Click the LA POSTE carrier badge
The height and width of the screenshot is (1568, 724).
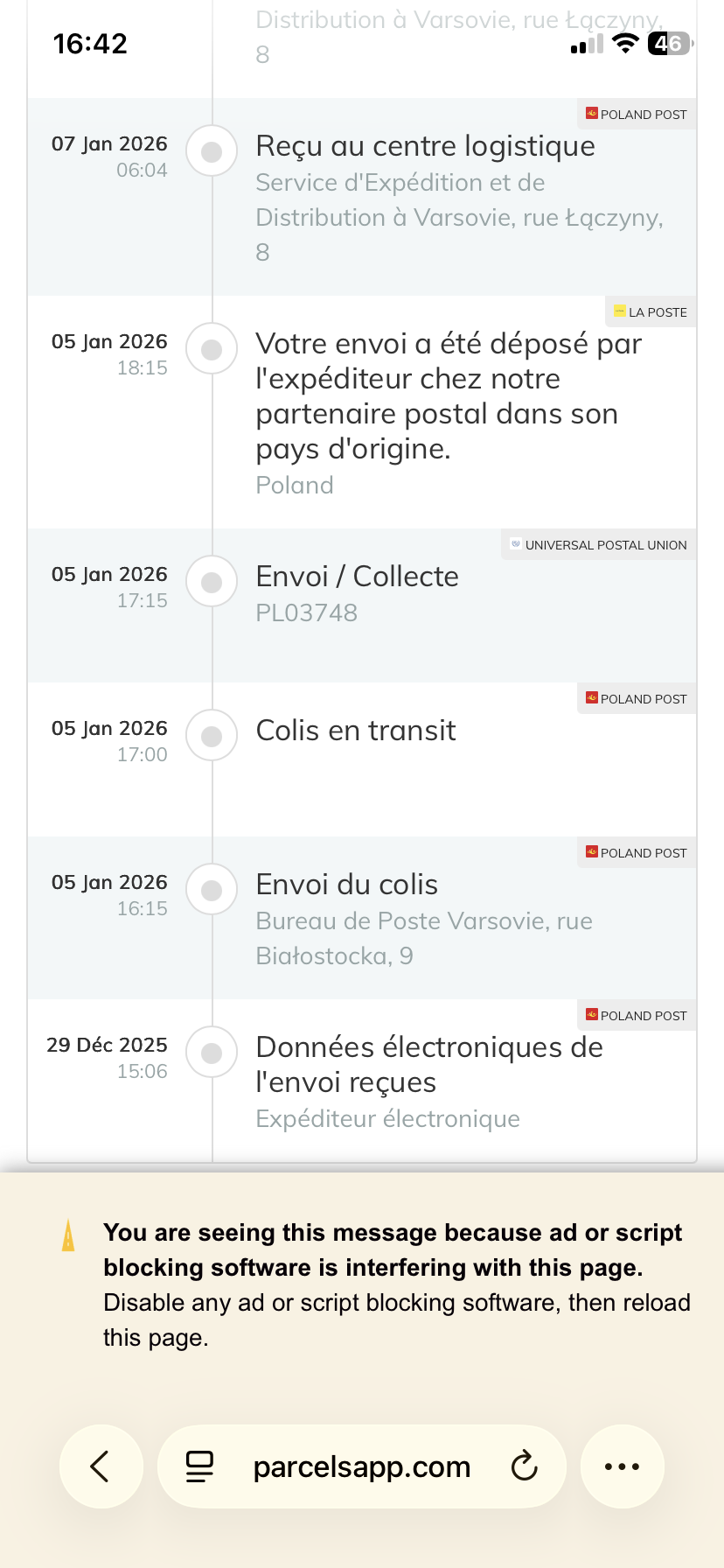651,312
